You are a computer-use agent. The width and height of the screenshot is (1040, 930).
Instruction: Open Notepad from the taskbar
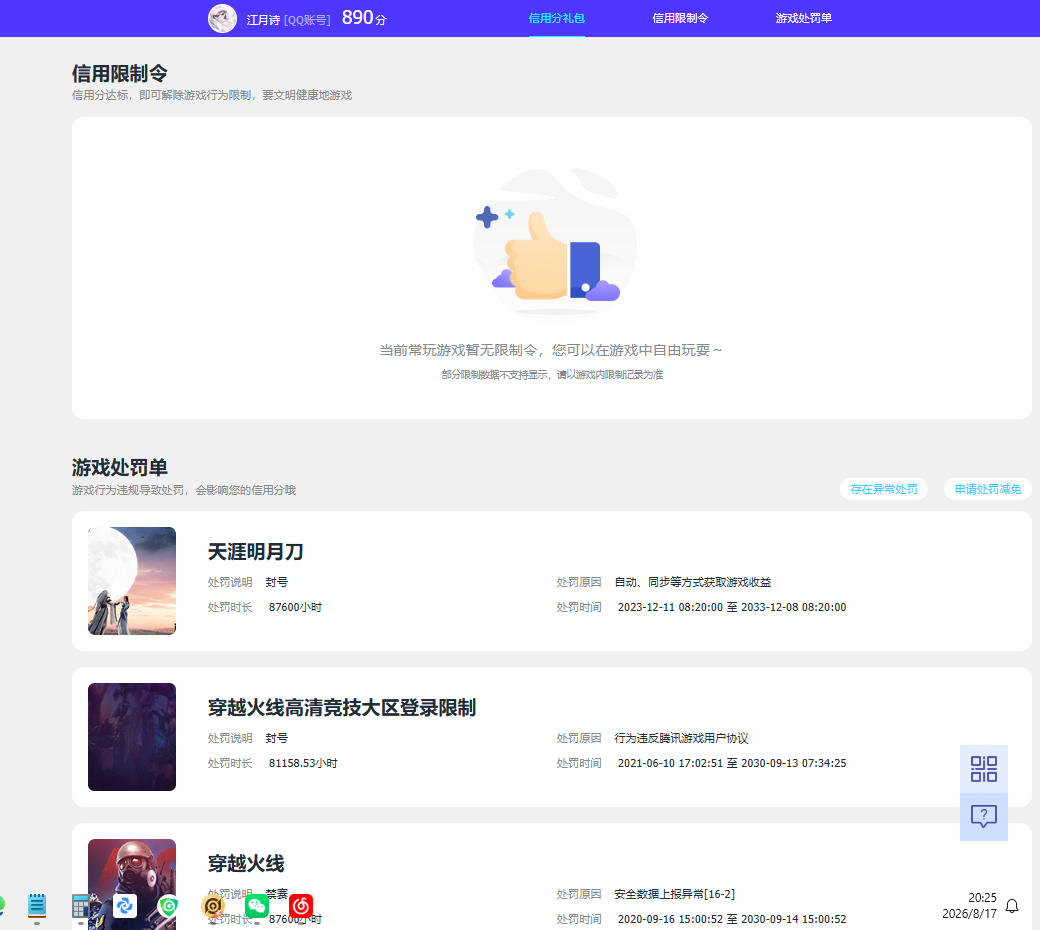click(x=37, y=905)
